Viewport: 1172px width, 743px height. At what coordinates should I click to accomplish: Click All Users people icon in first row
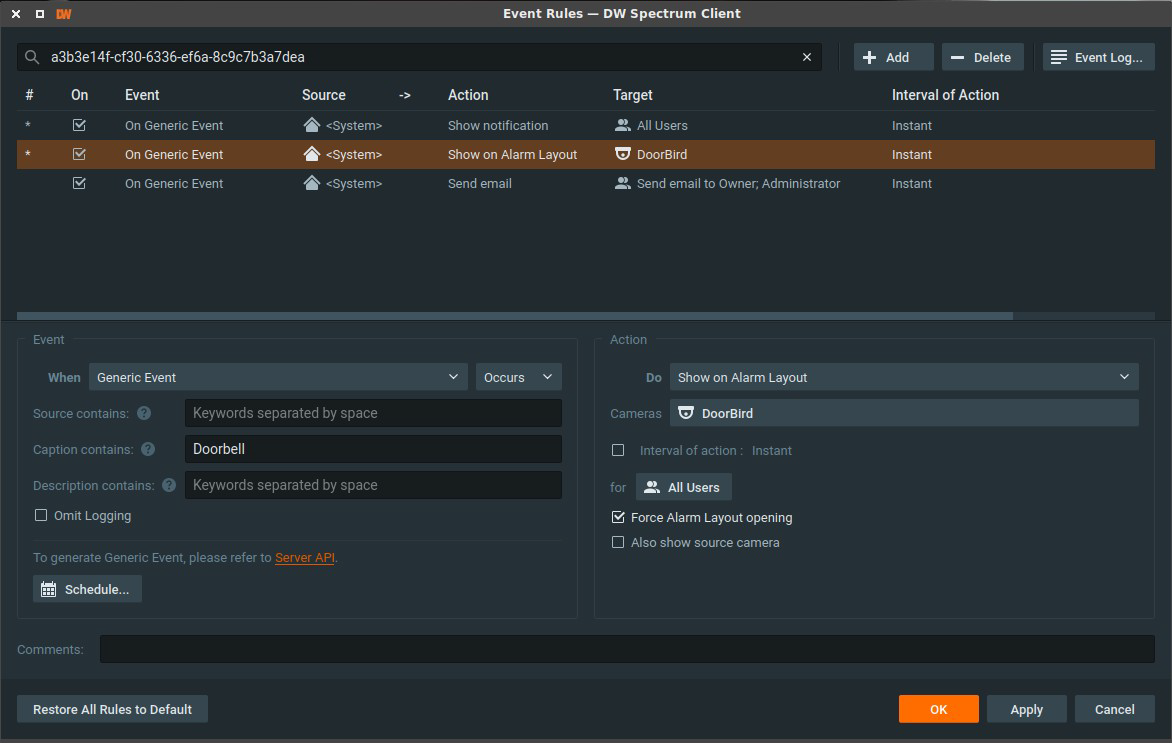pos(622,125)
